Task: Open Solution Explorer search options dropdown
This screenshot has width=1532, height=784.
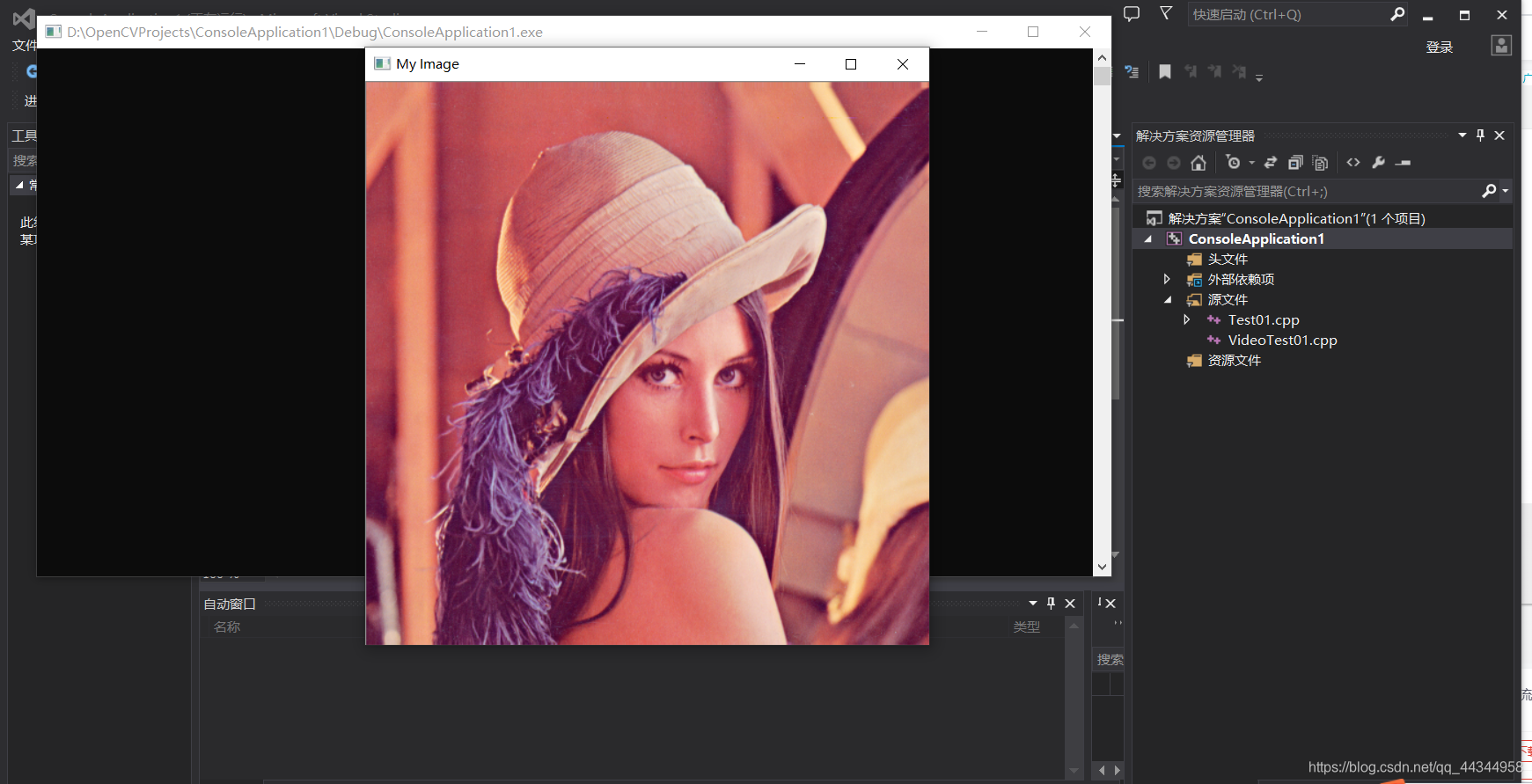Action: [x=1506, y=191]
